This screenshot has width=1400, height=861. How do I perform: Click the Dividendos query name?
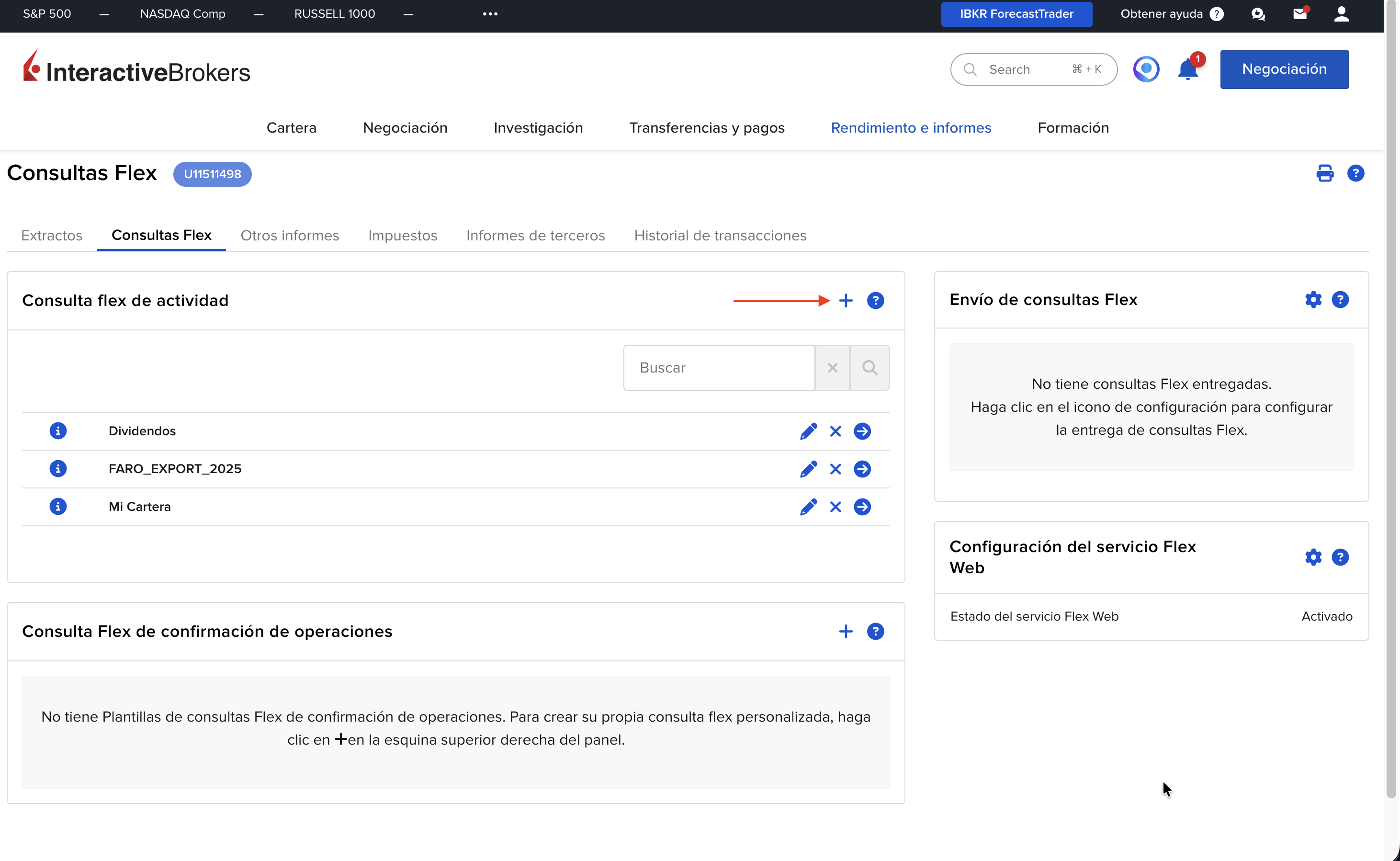pyautogui.click(x=142, y=431)
